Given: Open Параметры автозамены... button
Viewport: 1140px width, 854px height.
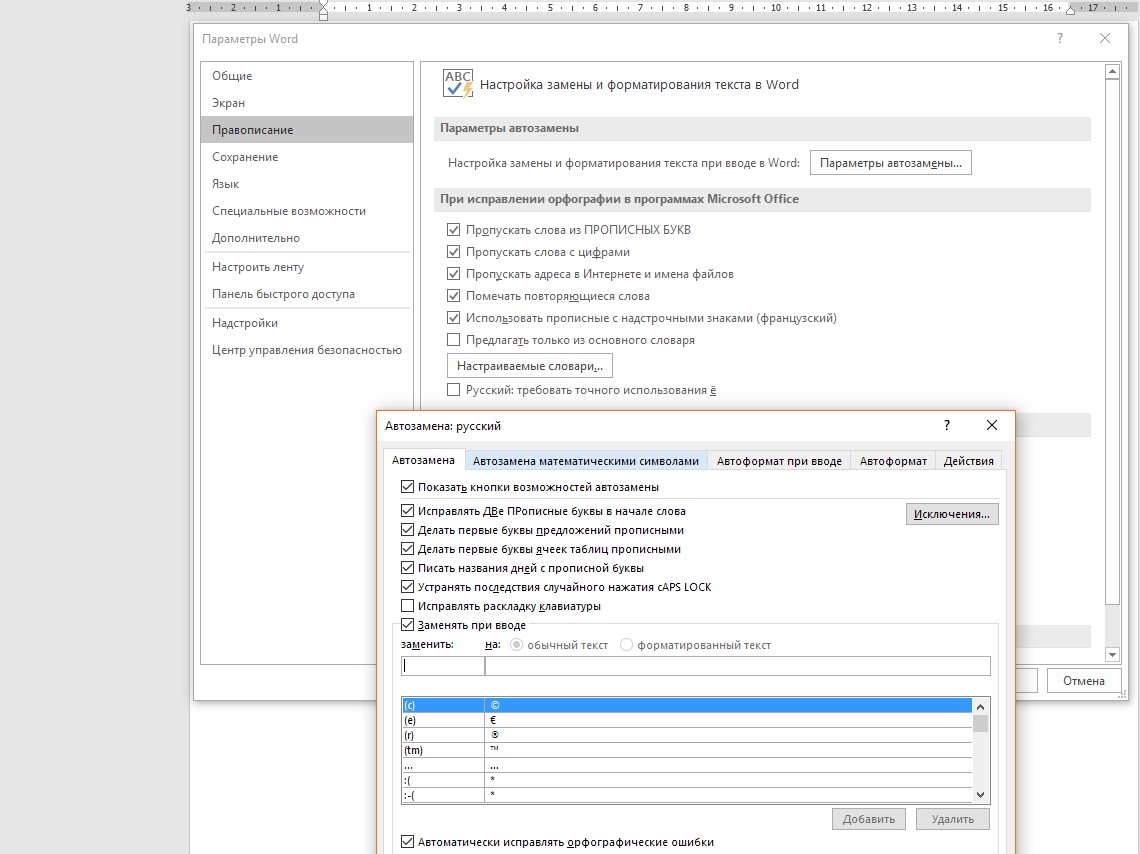Looking at the screenshot, I should (x=890, y=163).
